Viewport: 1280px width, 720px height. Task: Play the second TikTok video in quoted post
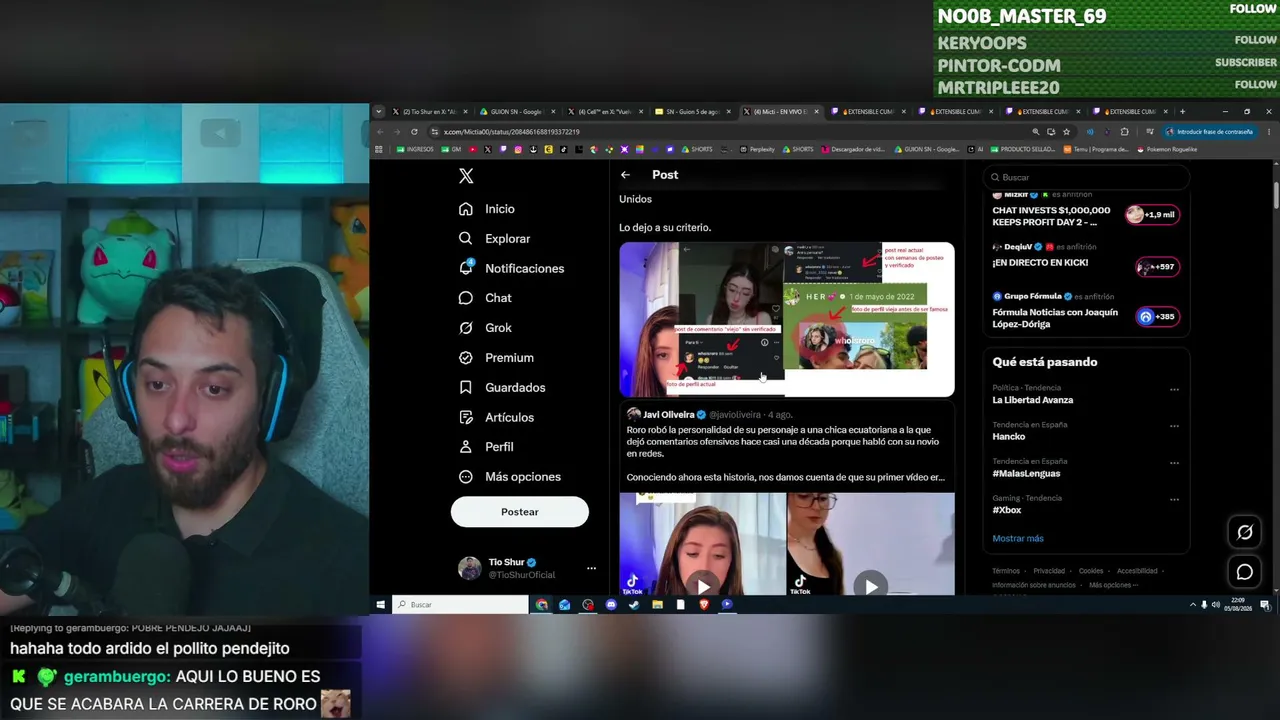871,586
